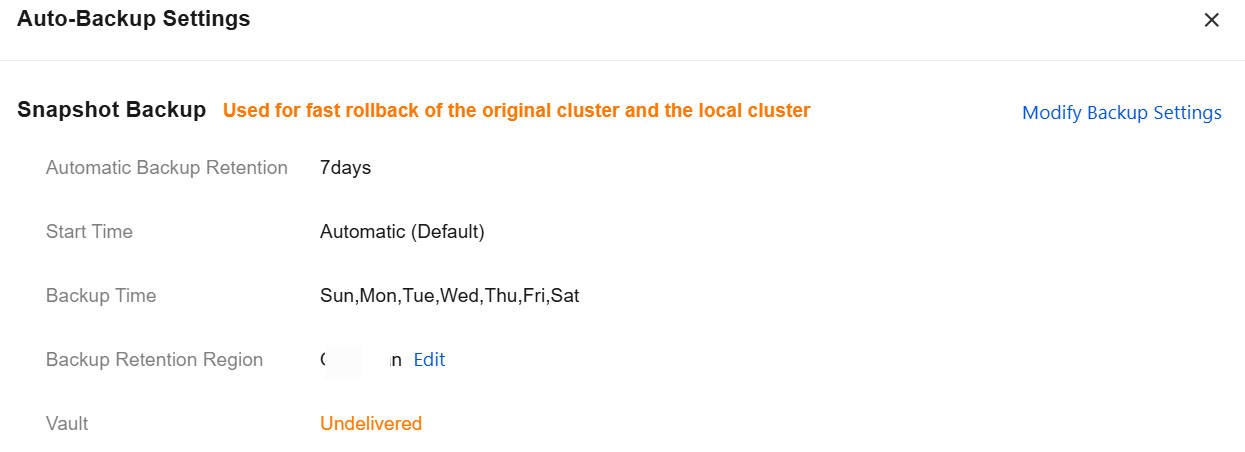Click the Auto-Backup Settings title

tap(134, 19)
